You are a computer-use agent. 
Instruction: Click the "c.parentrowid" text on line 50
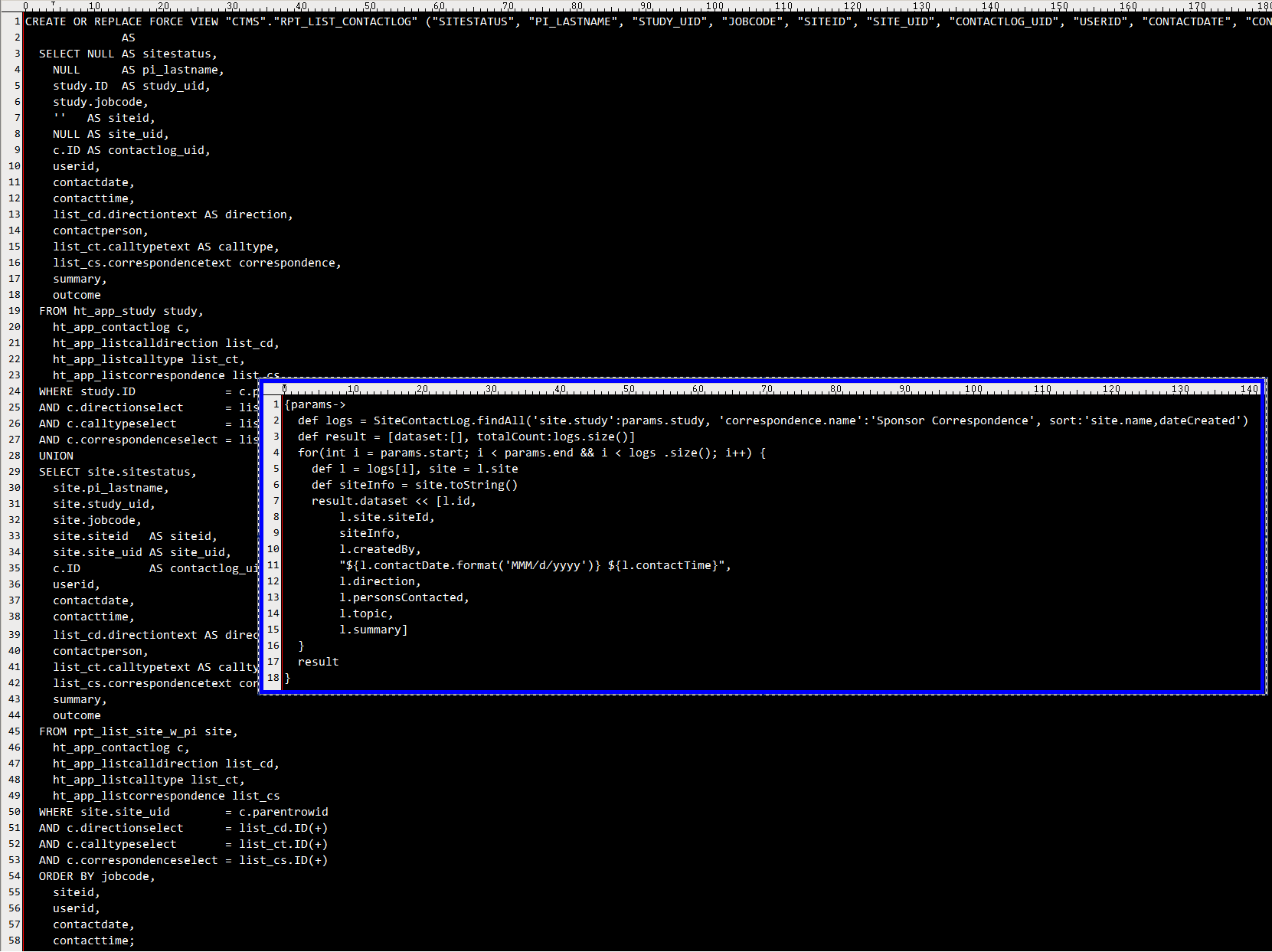click(283, 812)
